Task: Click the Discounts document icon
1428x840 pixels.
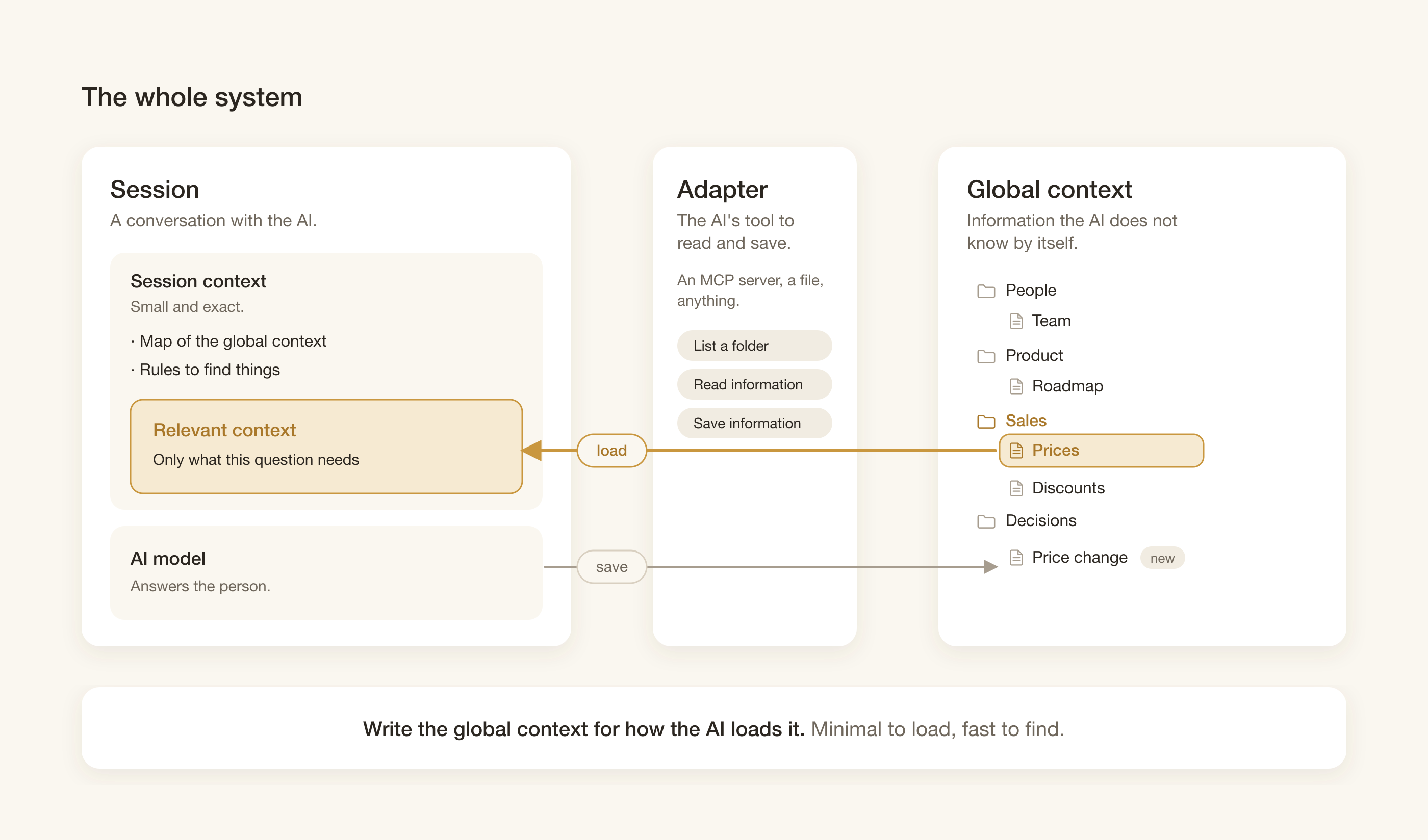Action: click(x=1016, y=488)
